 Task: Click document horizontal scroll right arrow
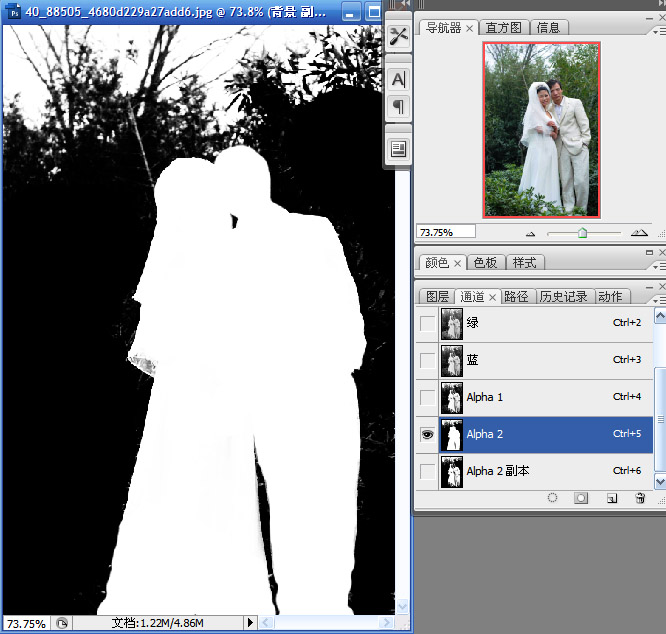click(x=387, y=623)
